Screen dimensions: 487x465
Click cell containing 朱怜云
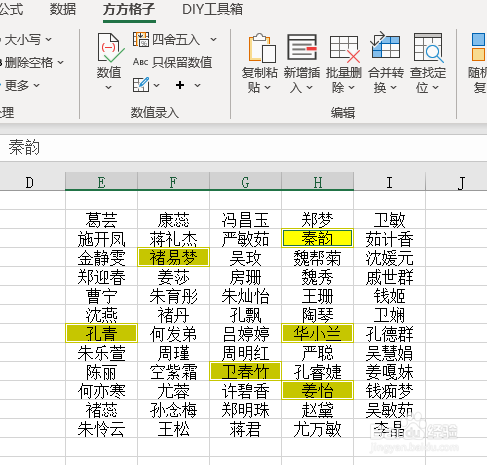click(x=101, y=428)
